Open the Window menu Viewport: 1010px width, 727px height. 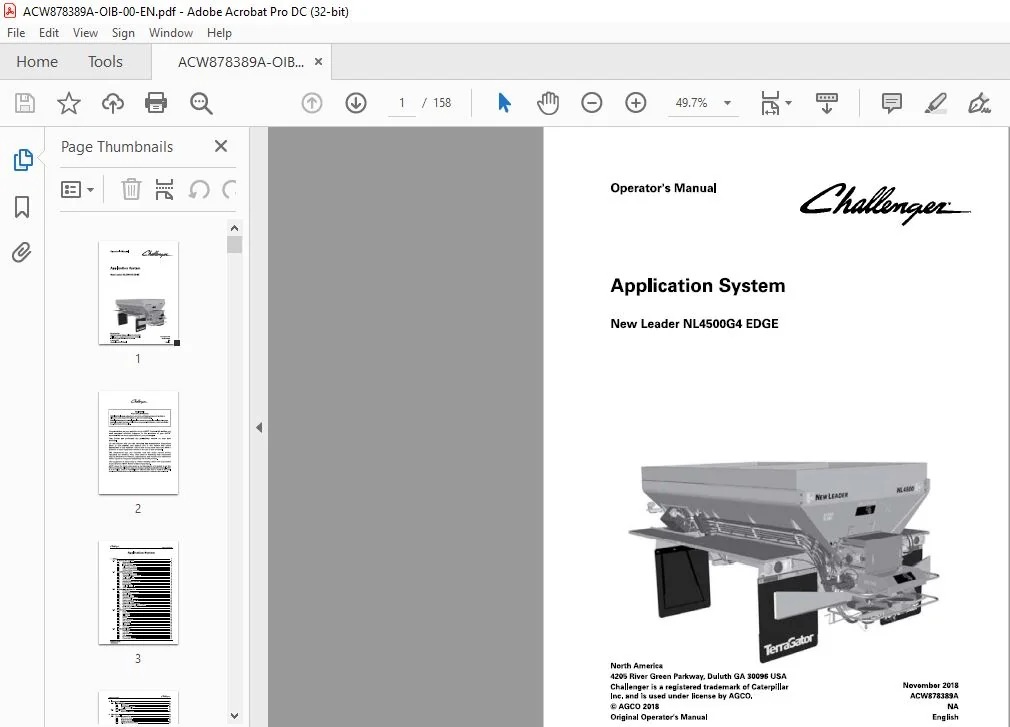tap(171, 33)
